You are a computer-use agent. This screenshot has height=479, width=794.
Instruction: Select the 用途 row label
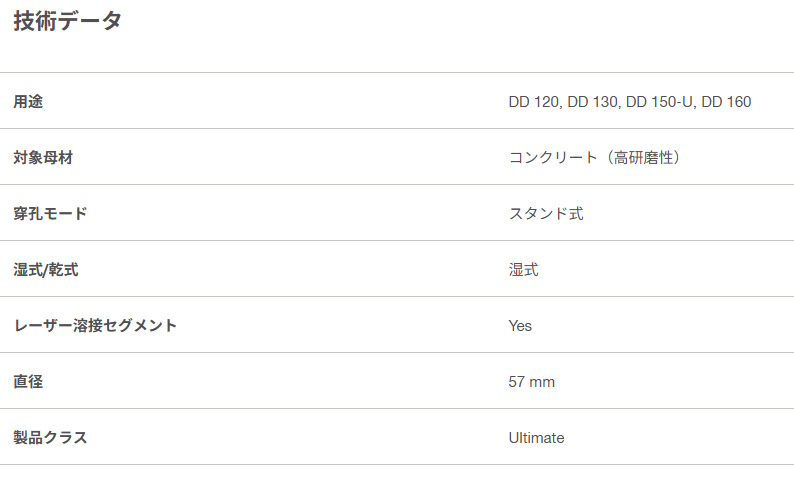[28, 101]
